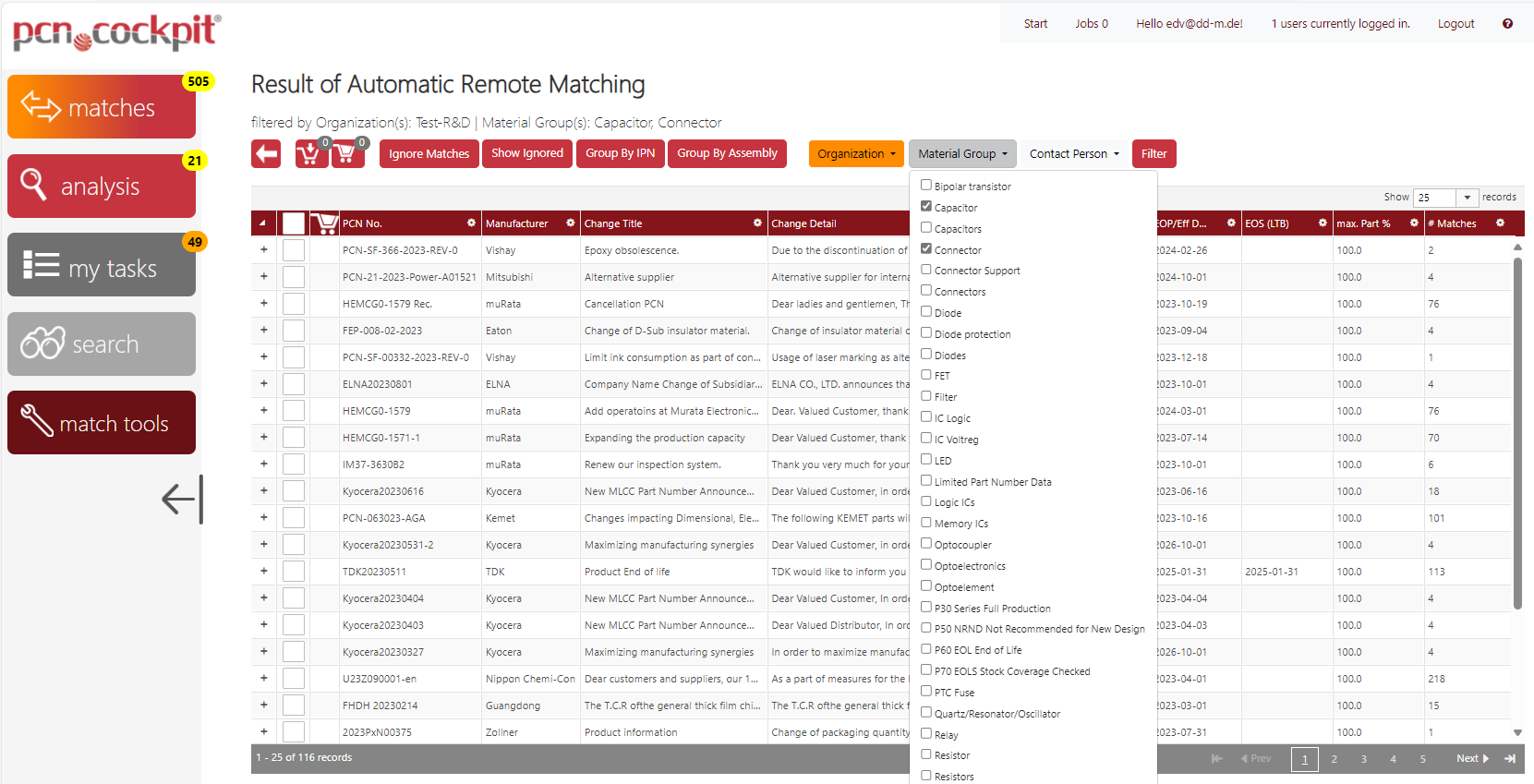The width and height of the screenshot is (1534, 784).
Task: Click the Group By IPN button
Action: click(x=620, y=153)
